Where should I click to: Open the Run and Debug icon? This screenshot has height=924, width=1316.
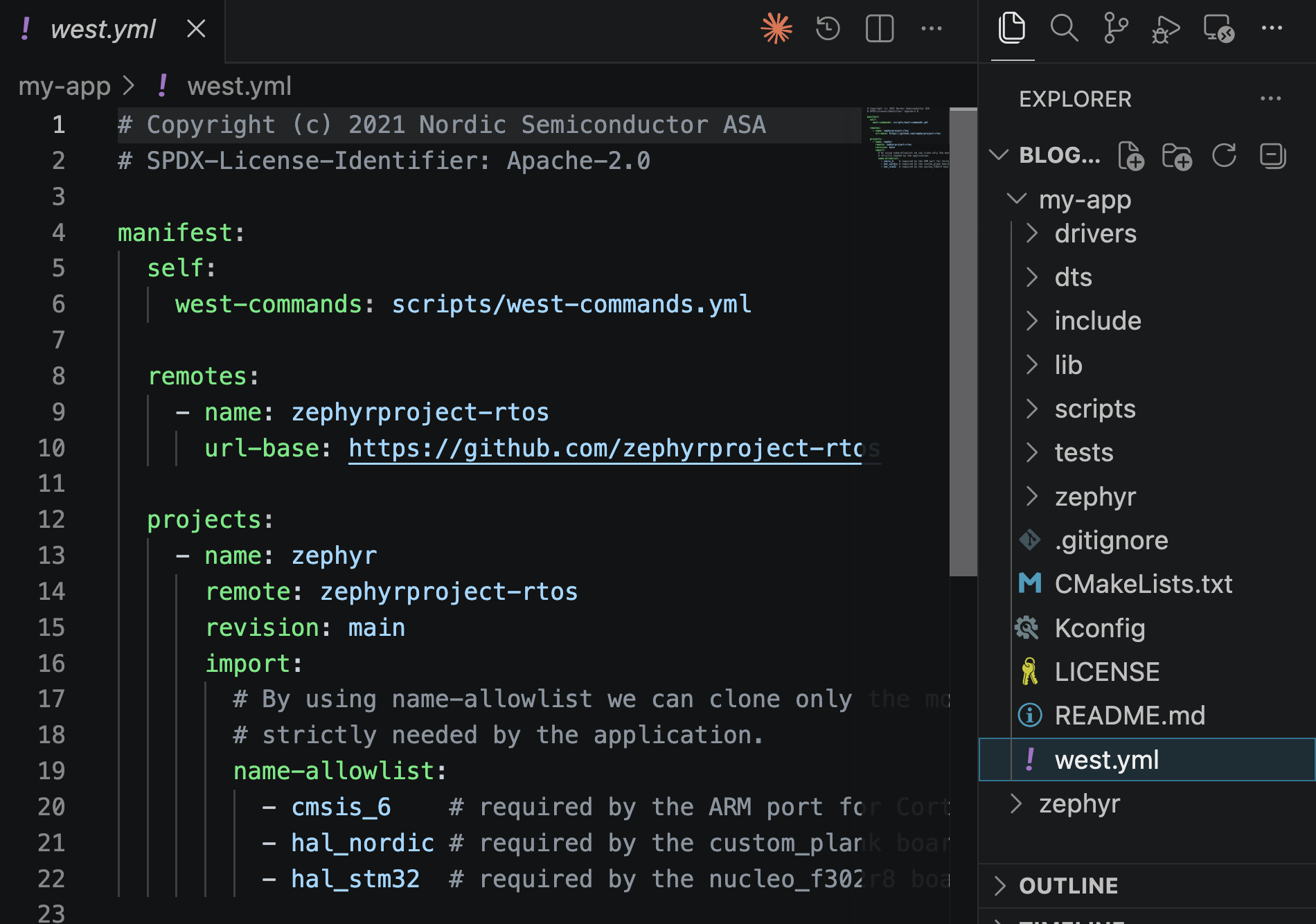tap(1166, 30)
